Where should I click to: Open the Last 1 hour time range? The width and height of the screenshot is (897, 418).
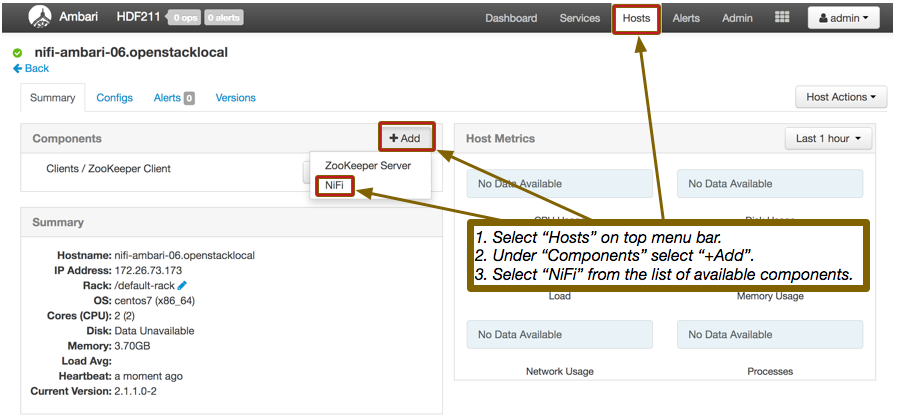pyautogui.click(x=828, y=138)
